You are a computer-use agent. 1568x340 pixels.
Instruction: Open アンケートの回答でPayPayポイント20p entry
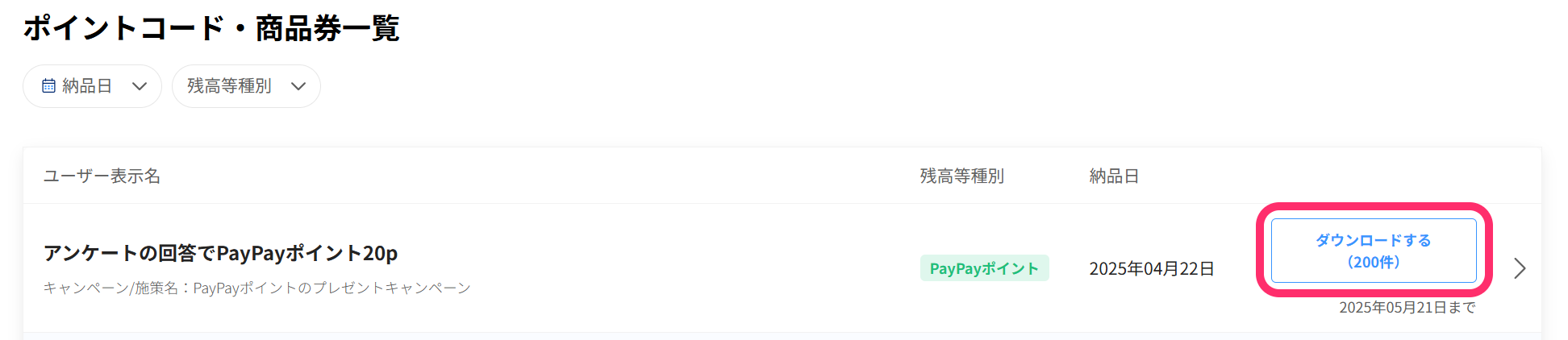(x=220, y=253)
